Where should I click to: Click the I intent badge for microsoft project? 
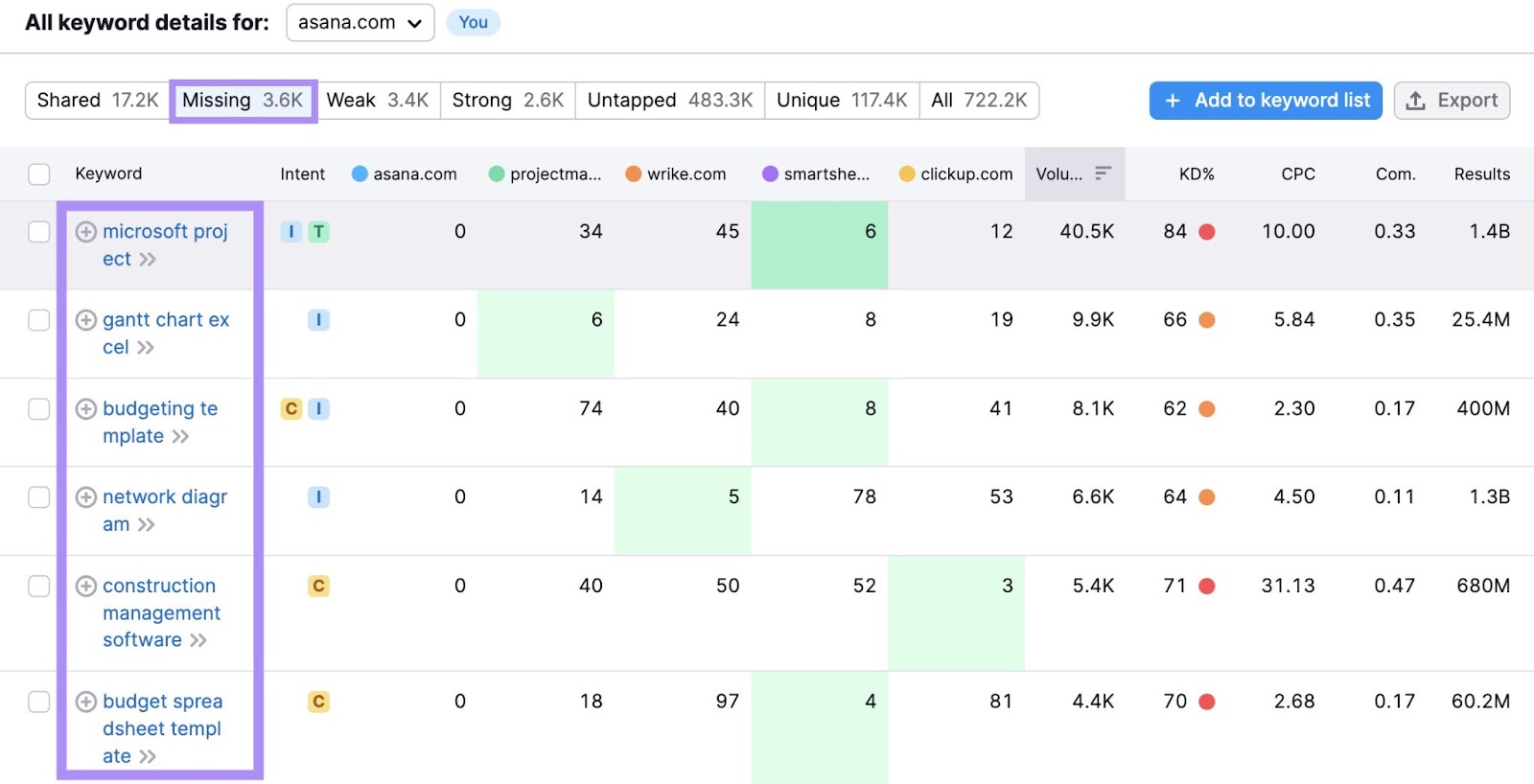(291, 232)
